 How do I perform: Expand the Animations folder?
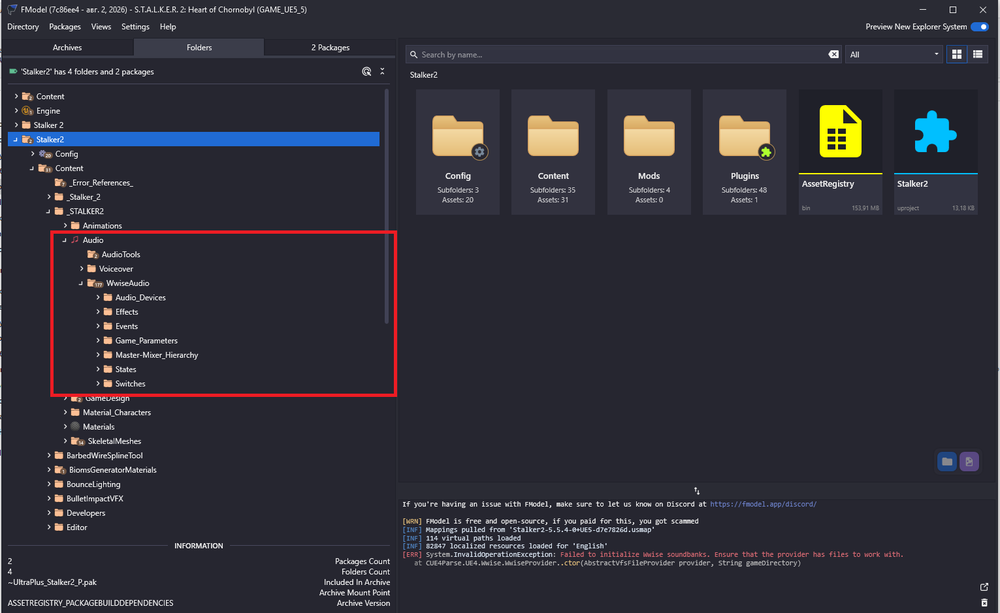coord(65,225)
